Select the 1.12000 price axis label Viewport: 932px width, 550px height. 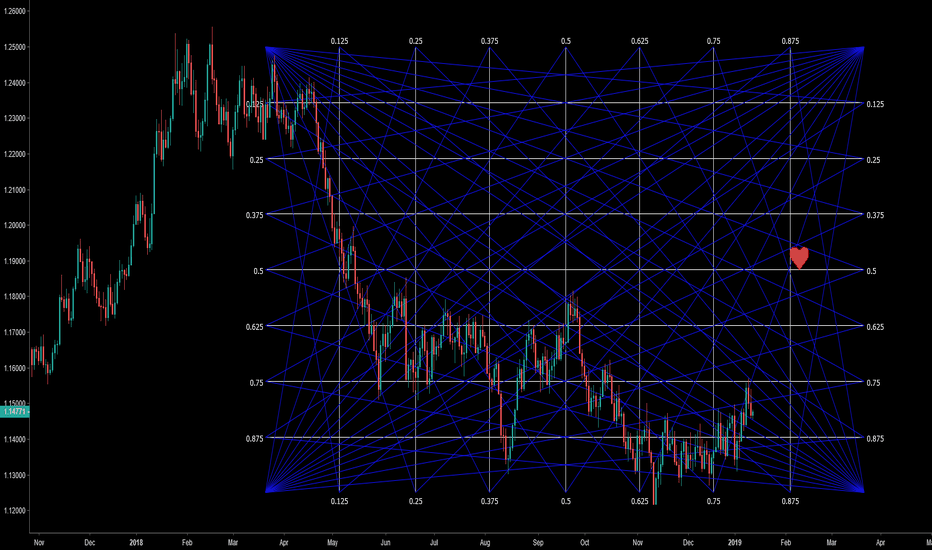click(14, 511)
